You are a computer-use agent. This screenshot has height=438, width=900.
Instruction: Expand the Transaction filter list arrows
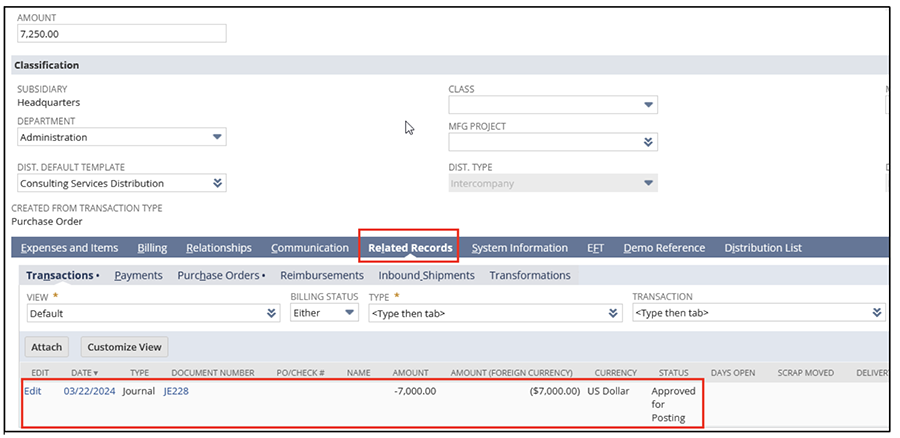[877, 313]
